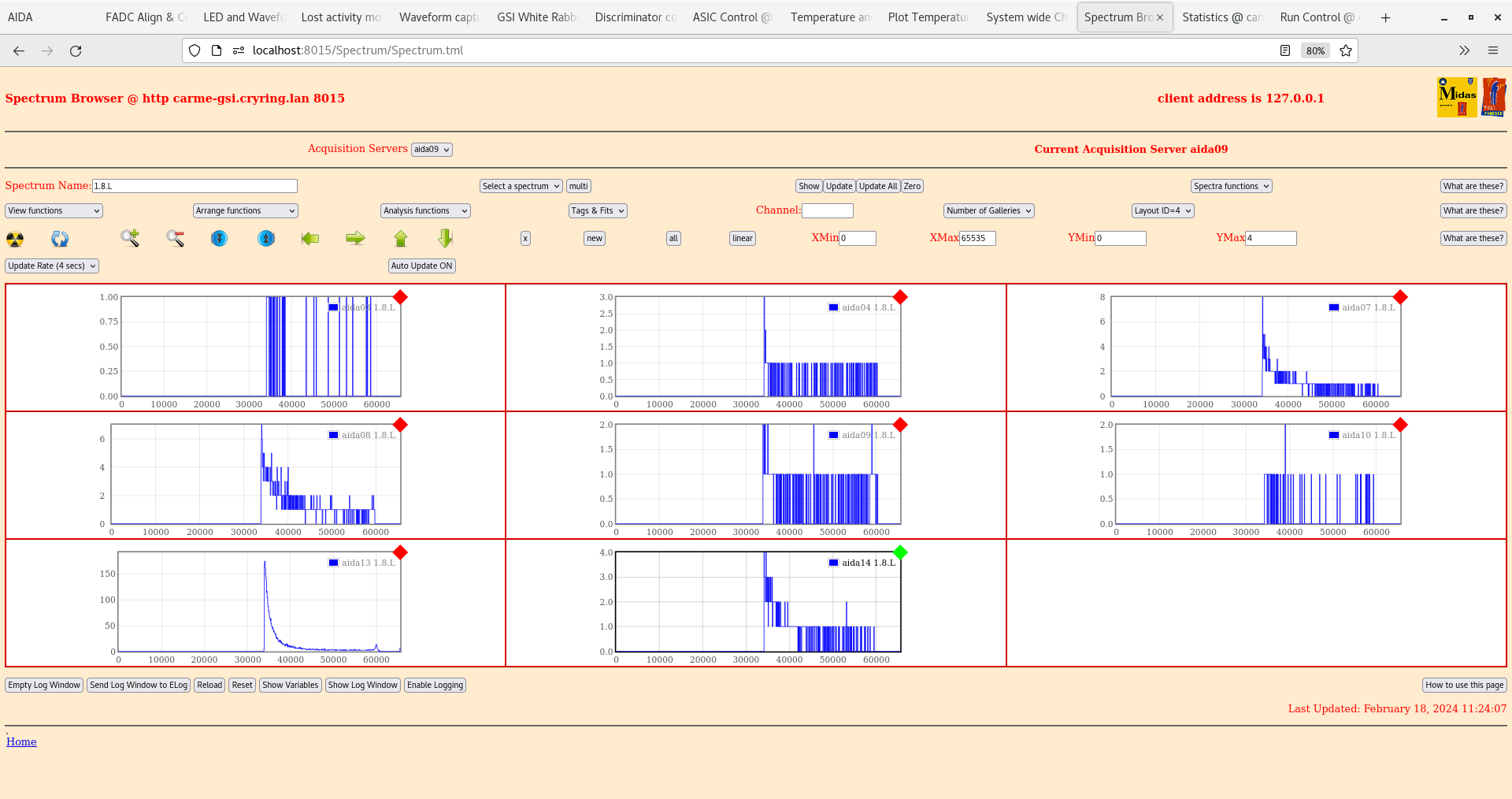
Task: Open the Analysis functions dropdown
Action: (x=425, y=211)
